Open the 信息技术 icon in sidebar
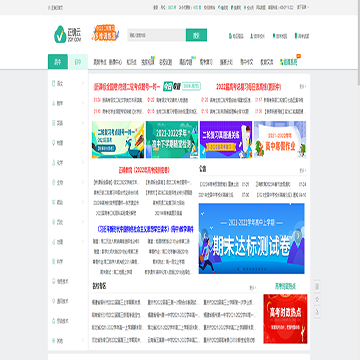The image size is (360, 360). click(54, 281)
